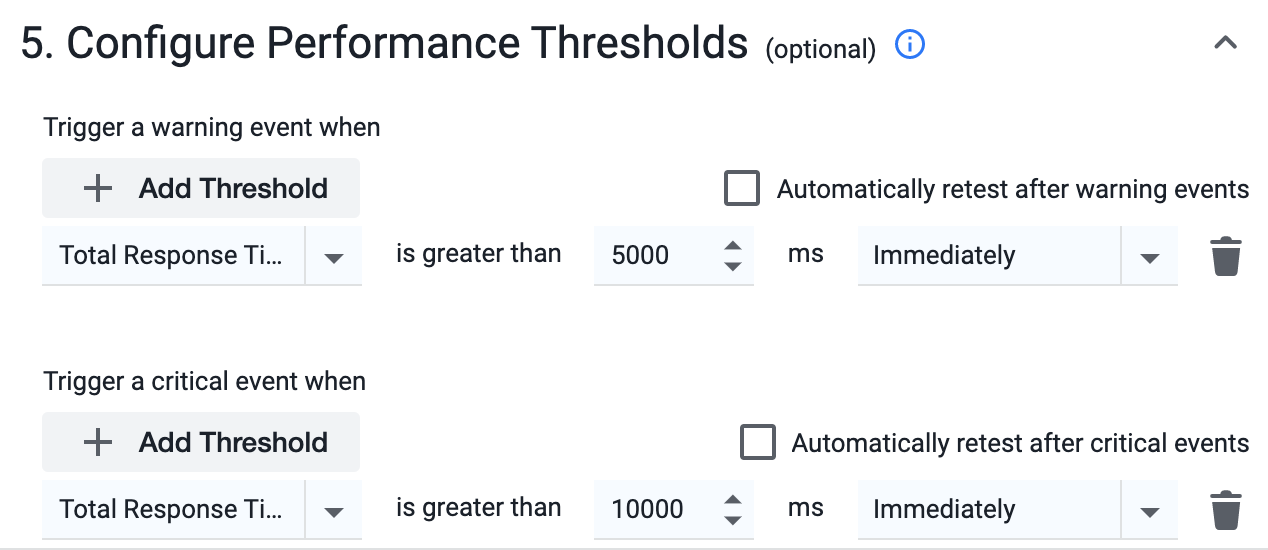Open critical Immediately timing dropdown

tap(1018, 510)
